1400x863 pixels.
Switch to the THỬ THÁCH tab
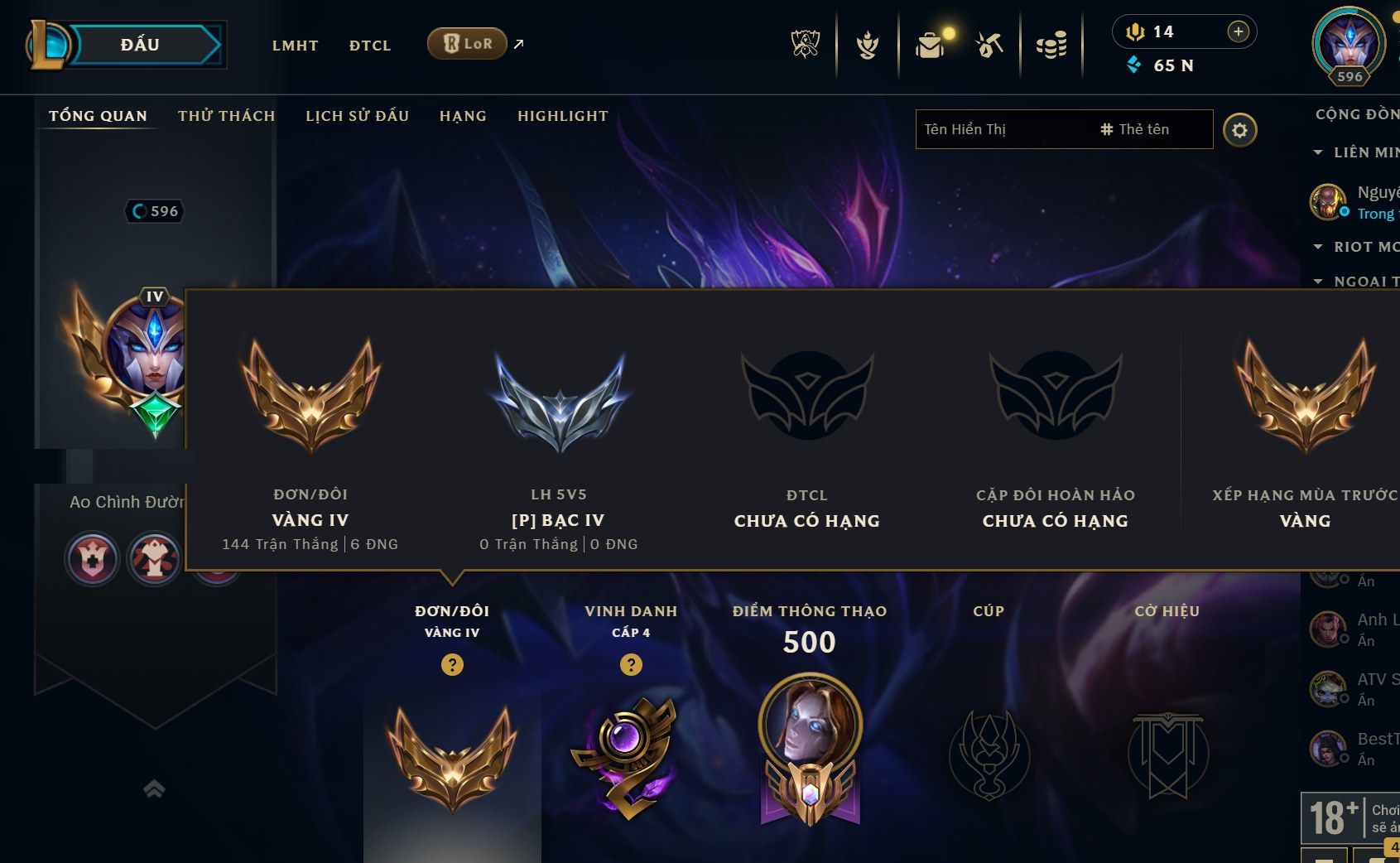[226, 116]
